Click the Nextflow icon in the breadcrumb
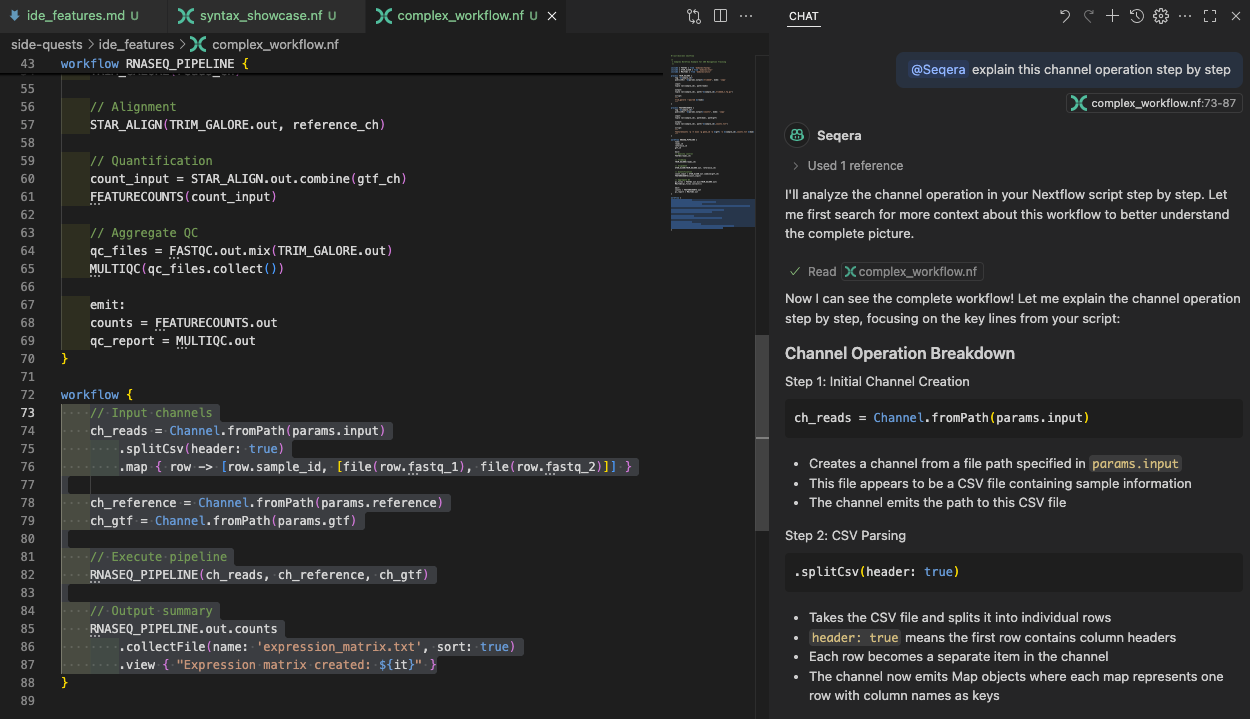Viewport: 1250px width, 719px height. tap(198, 44)
